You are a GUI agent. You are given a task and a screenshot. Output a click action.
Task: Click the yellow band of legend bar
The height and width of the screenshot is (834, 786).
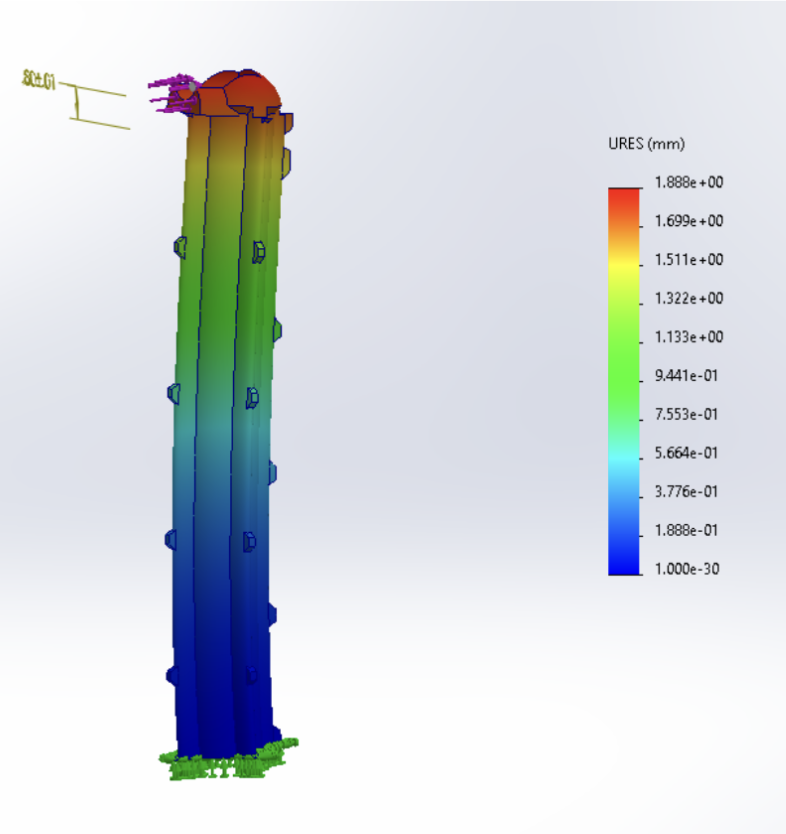click(623, 262)
